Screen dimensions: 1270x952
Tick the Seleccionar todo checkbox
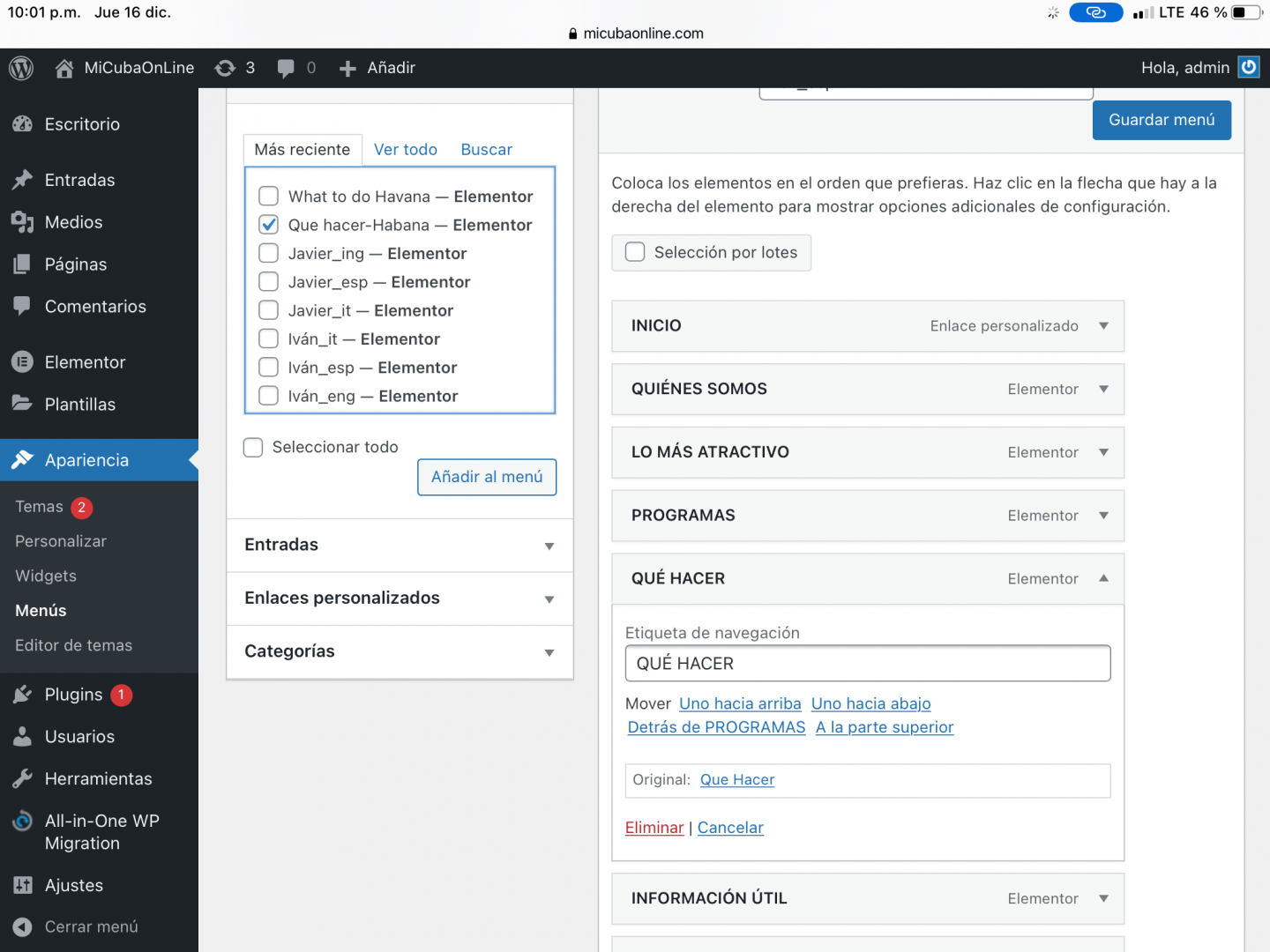[x=253, y=448]
